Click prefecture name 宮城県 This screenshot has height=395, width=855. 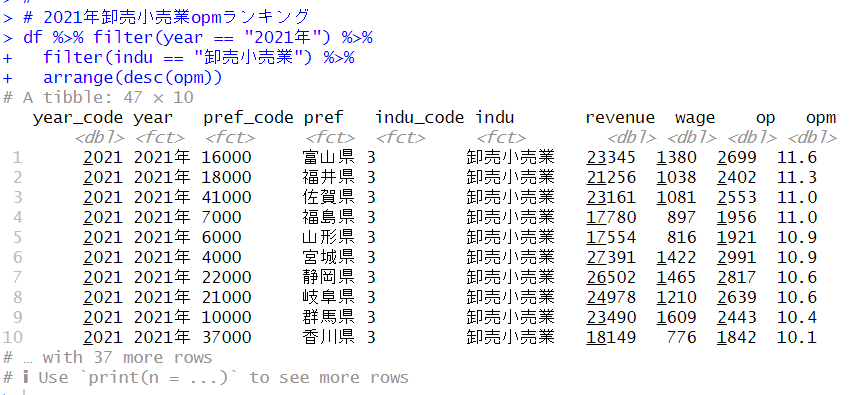pos(328,257)
